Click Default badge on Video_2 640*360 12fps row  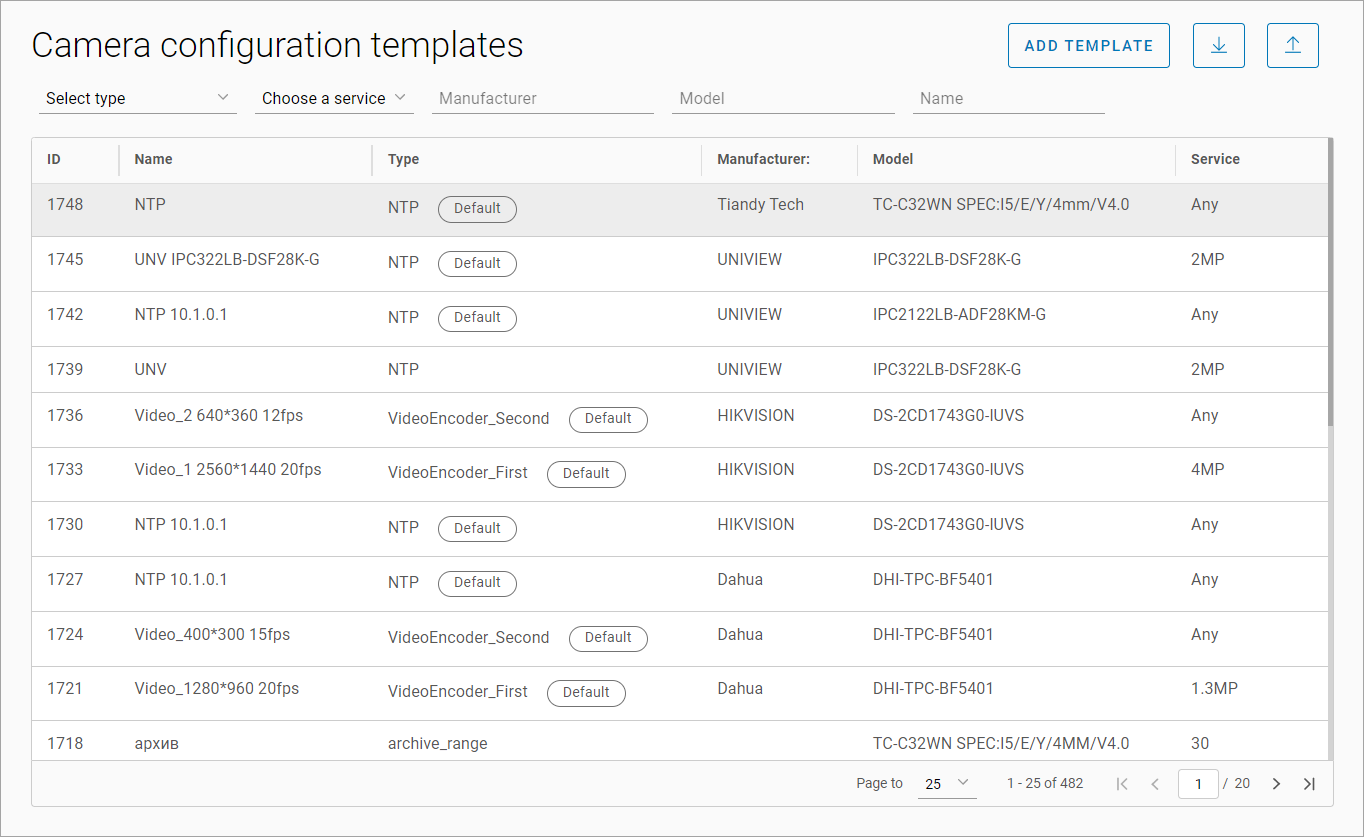tap(608, 419)
